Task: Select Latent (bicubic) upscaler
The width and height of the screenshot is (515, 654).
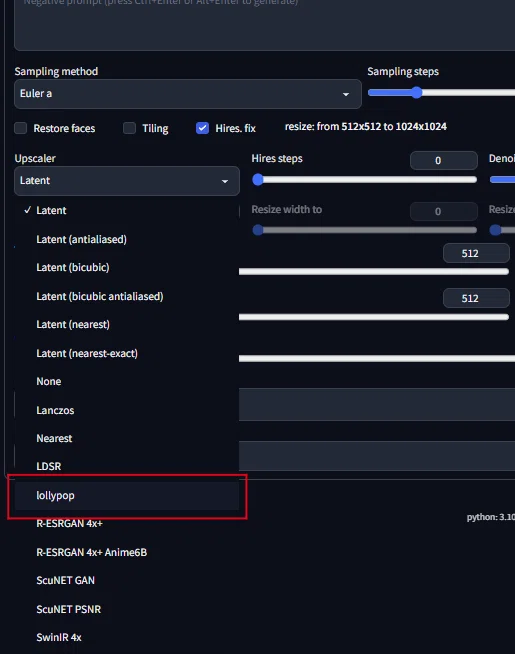Action: [x=127, y=267]
